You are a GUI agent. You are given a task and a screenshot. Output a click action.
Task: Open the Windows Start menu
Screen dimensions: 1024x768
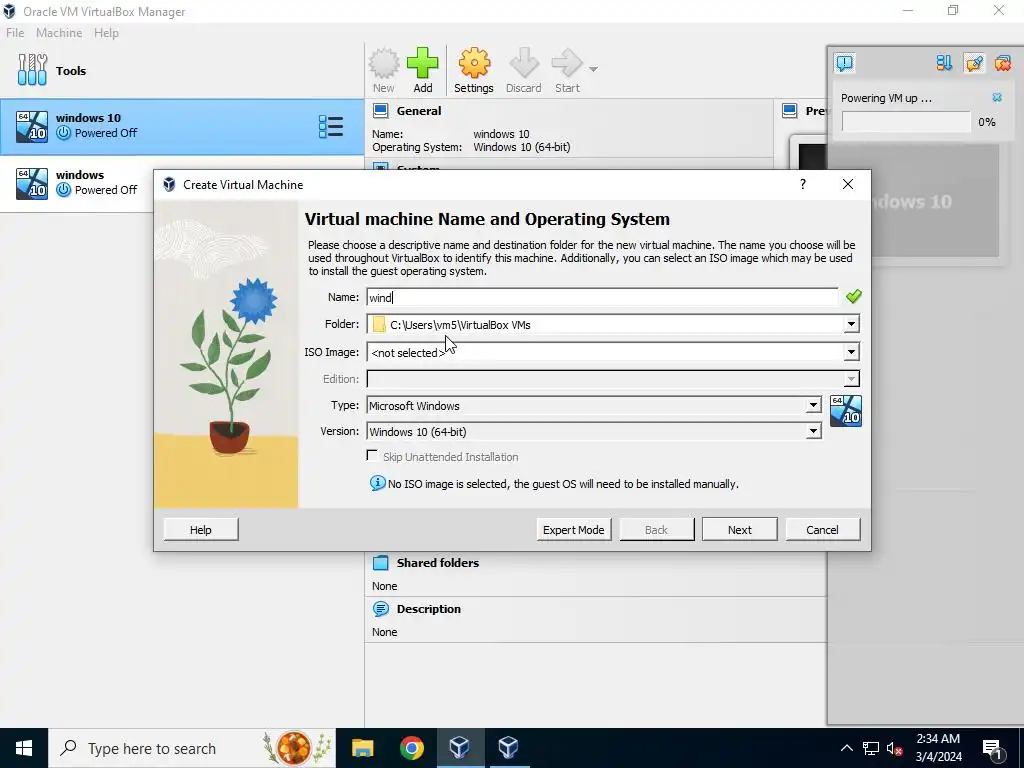click(x=24, y=748)
